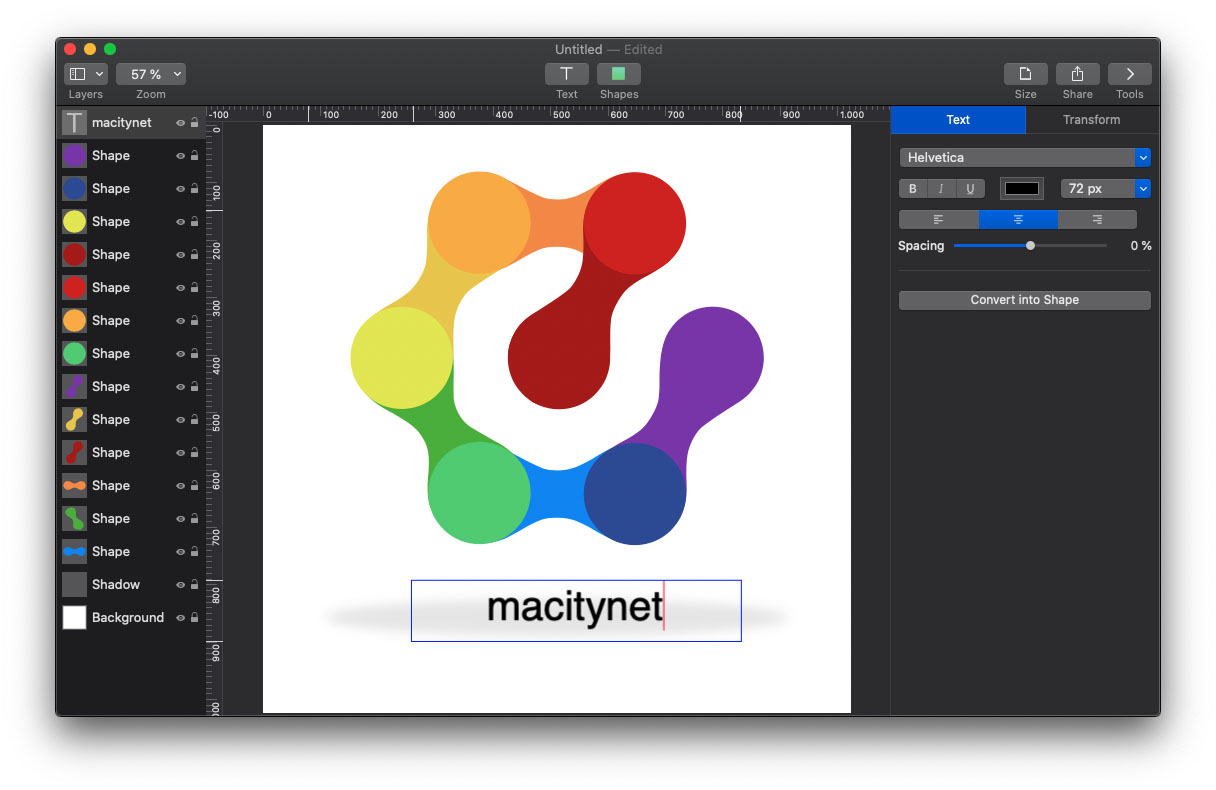Screen dimensions: 1216x790
Task: Click the Untitled window title
Action: click(x=579, y=49)
